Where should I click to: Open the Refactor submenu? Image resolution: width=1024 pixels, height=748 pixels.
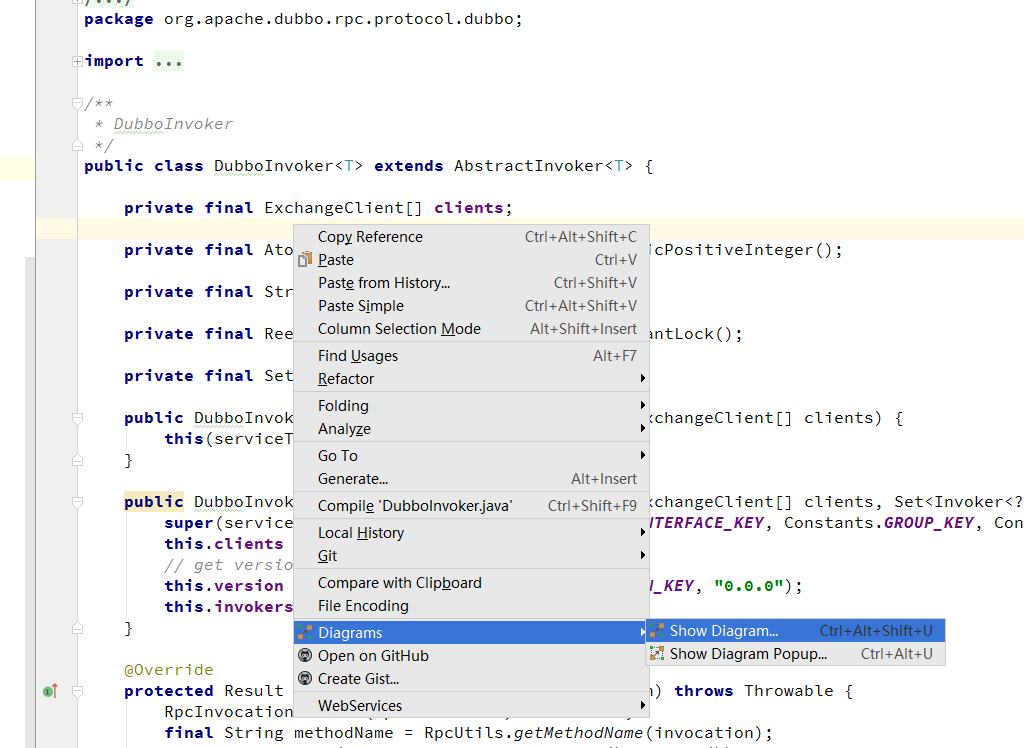click(471, 379)
